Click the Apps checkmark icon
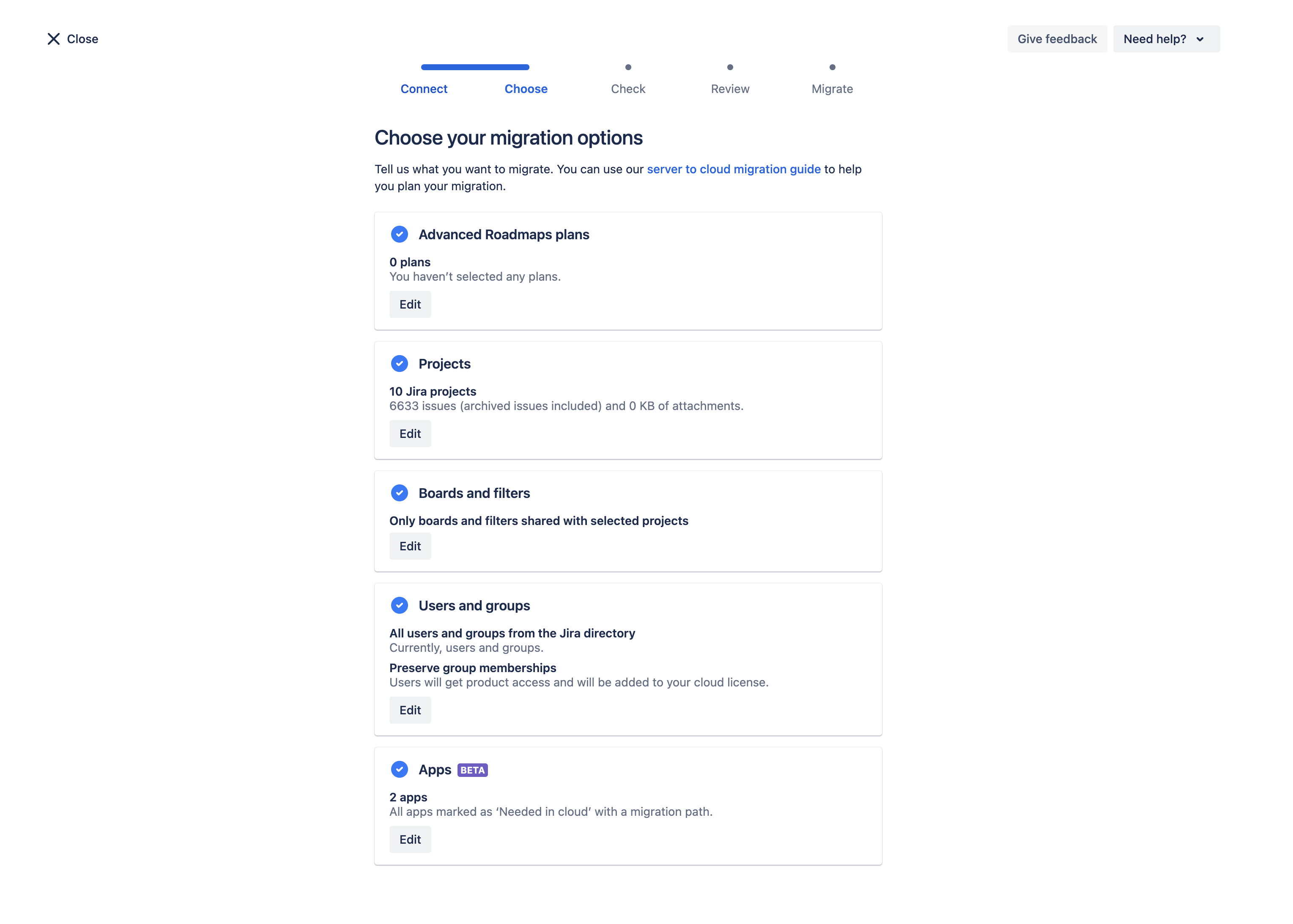 (x=400, y=769)
